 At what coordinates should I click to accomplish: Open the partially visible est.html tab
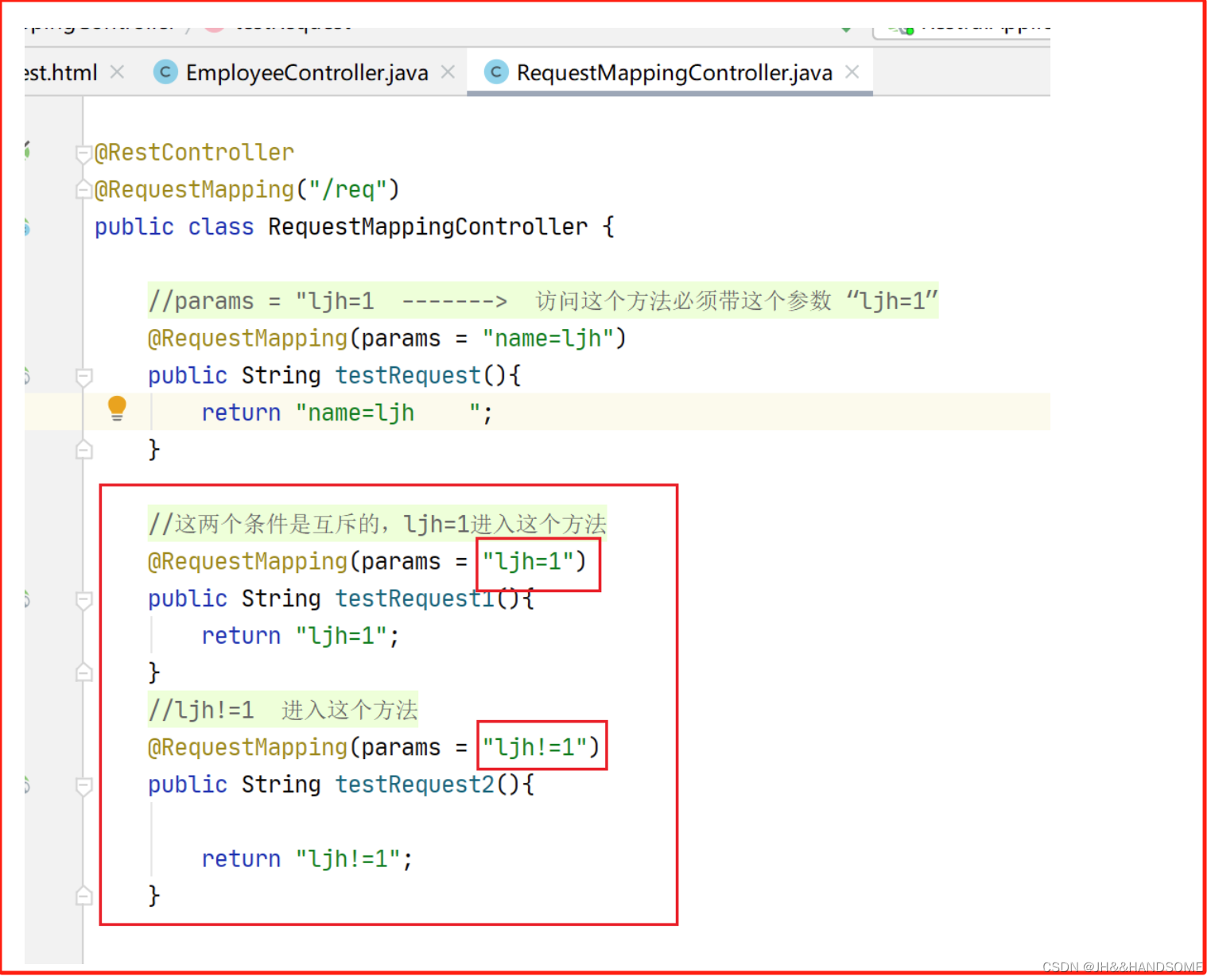(x=60, y=73)
